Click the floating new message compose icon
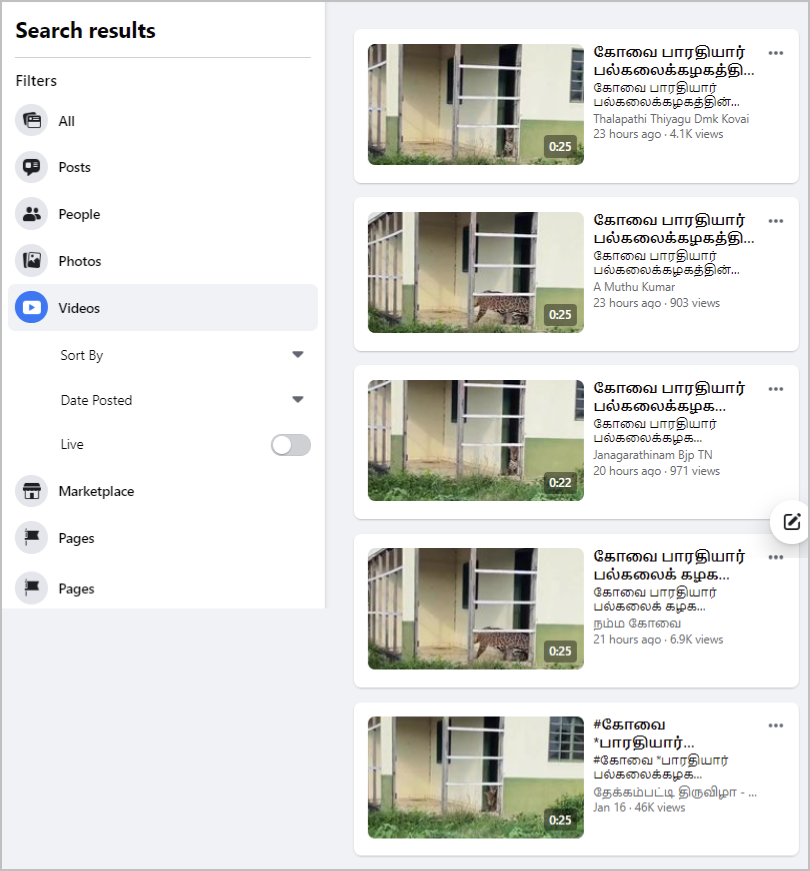This screenshot has height=871, width=810. point(791,522)
